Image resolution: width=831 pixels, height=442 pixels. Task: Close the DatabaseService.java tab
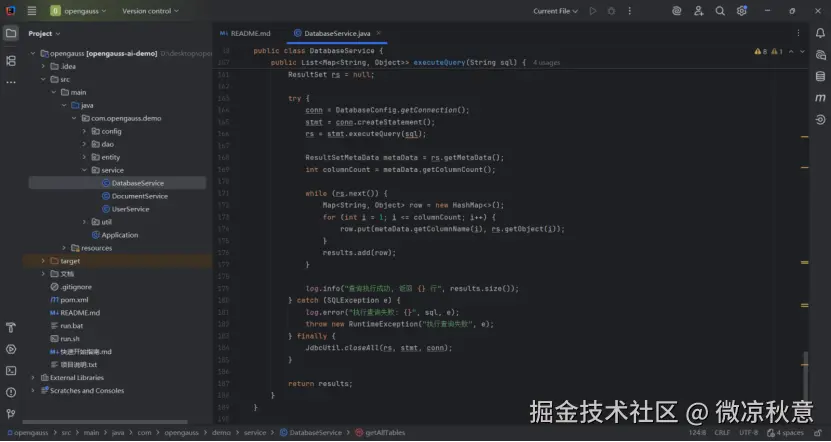point(378,33)
